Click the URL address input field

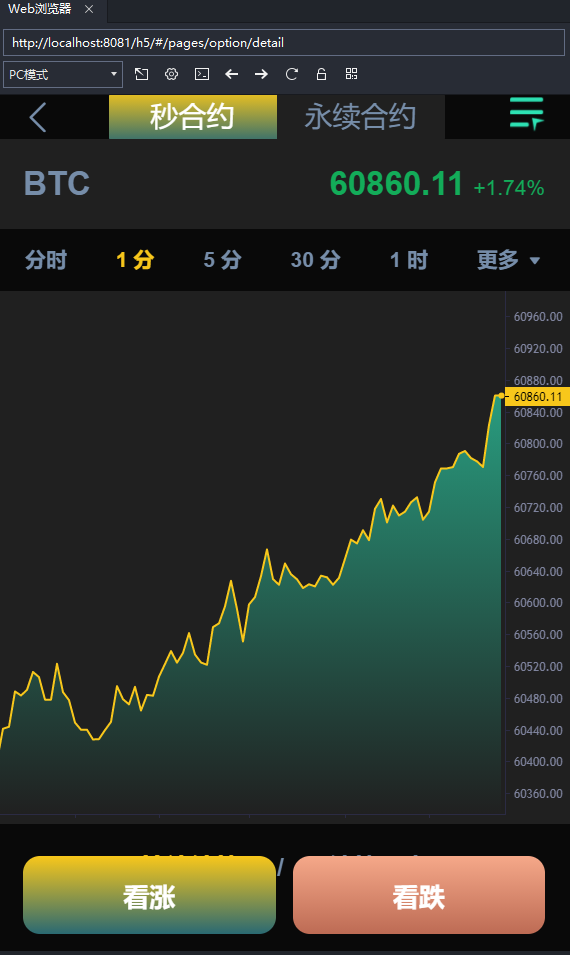point(284,43)
